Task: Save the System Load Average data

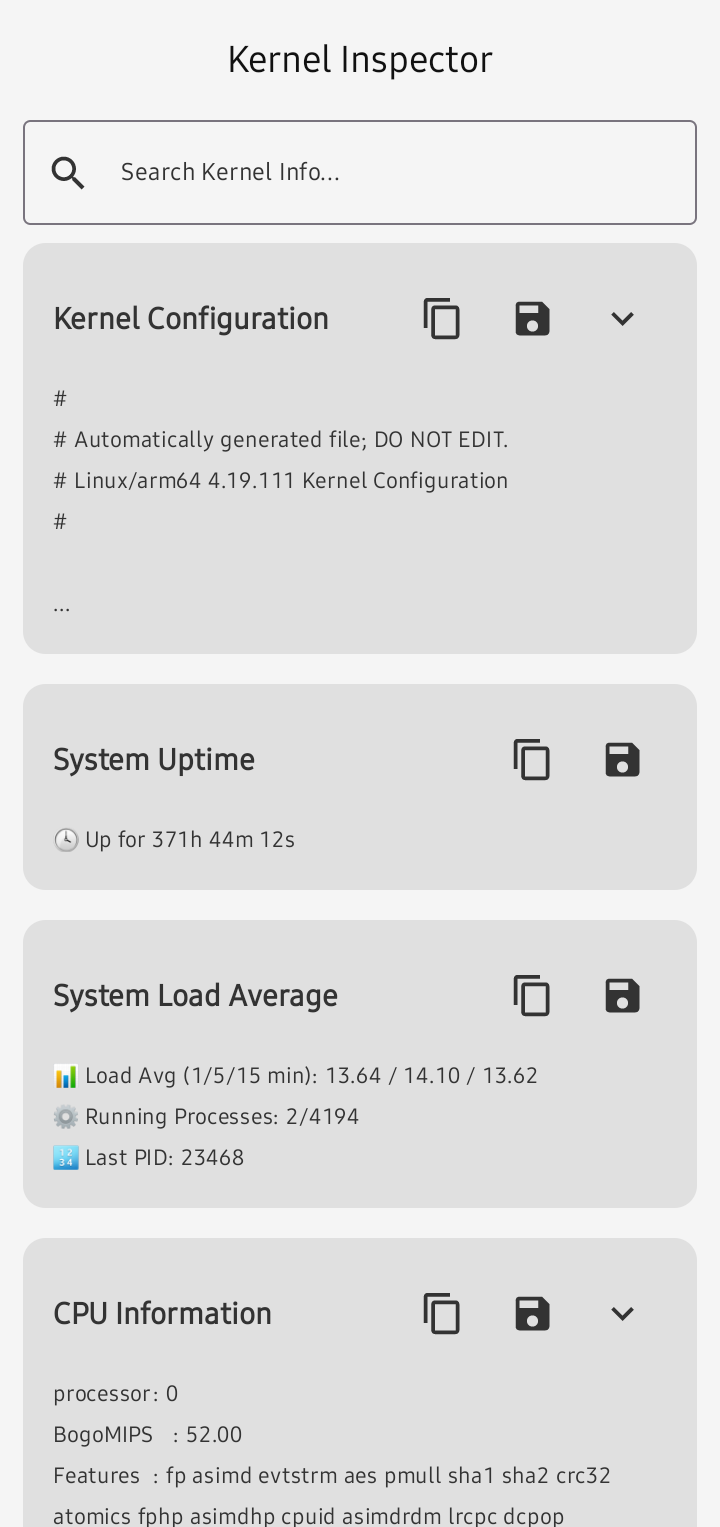Action: [x=622, y=996]
